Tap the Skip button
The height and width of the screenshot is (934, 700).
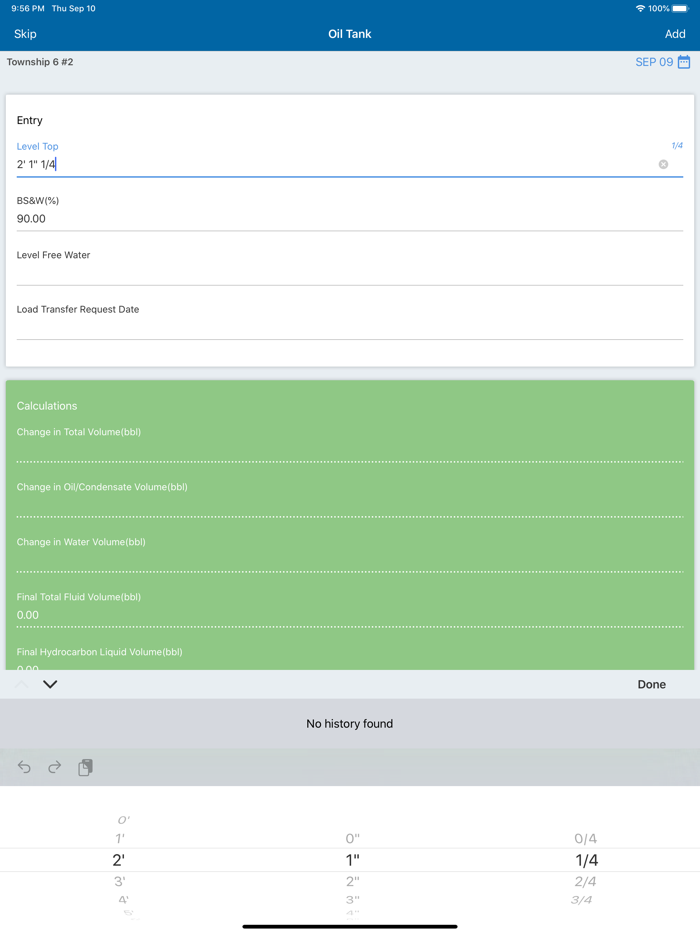(x=25, y=34)
